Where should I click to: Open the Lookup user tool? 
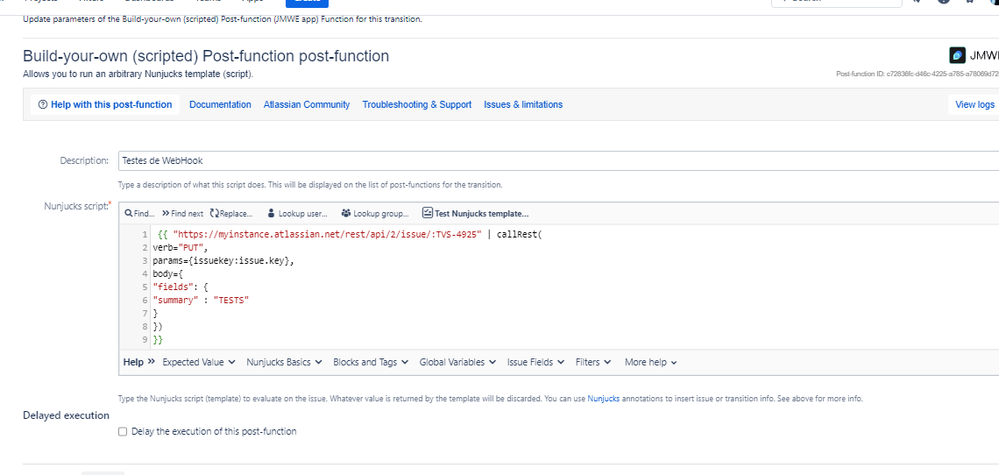(x=298, y=213)
